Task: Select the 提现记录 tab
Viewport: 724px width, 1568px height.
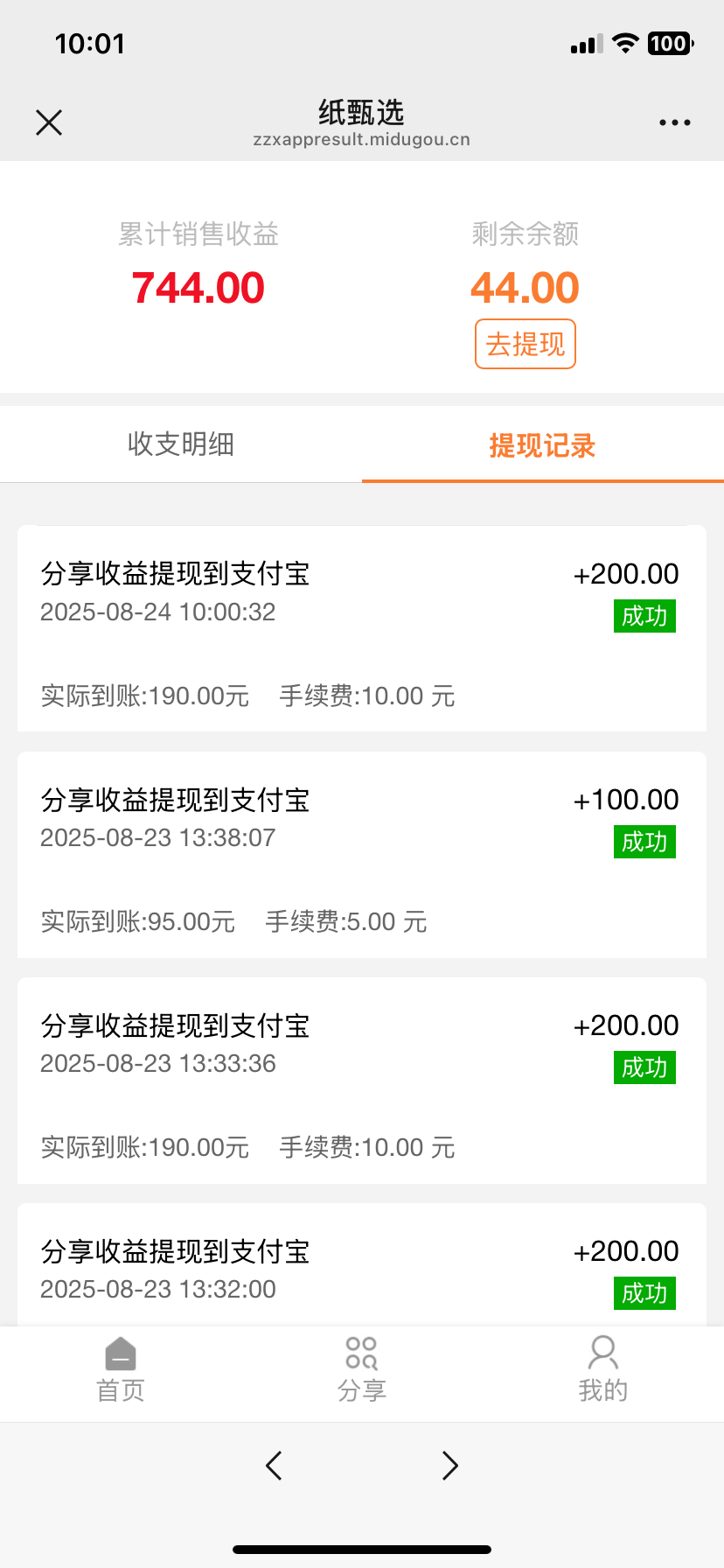Action: click(x=542, y=445)
